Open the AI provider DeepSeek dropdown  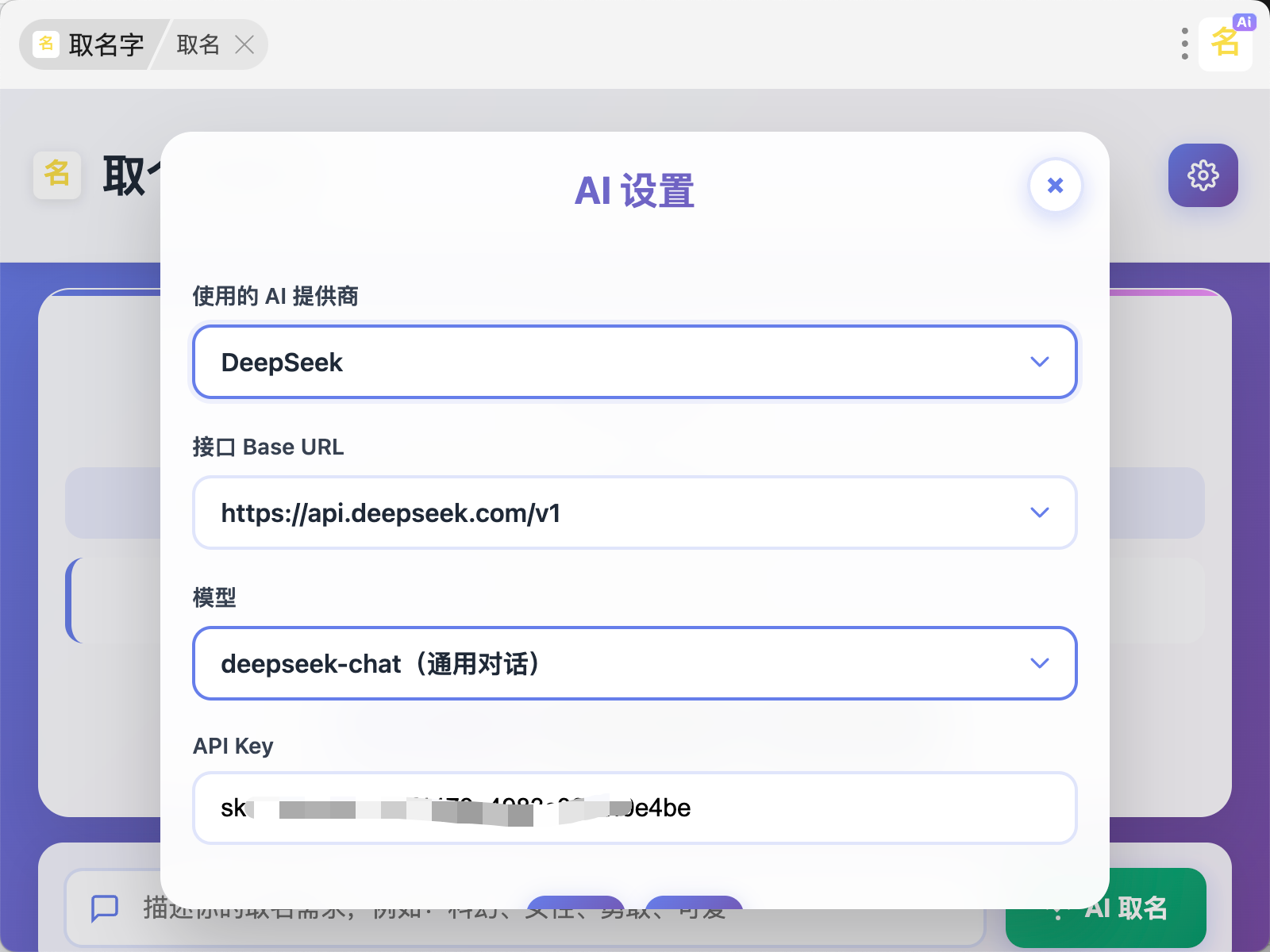click(634, 362)
